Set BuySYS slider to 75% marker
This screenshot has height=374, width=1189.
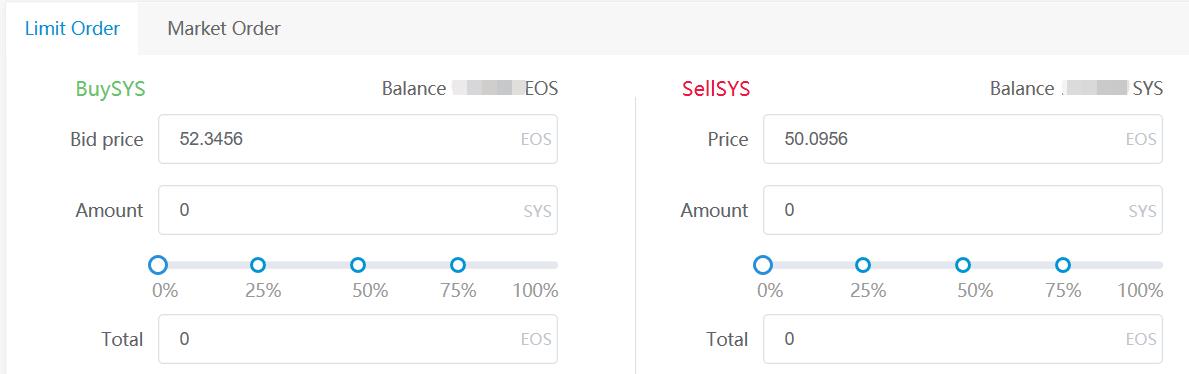457,265
